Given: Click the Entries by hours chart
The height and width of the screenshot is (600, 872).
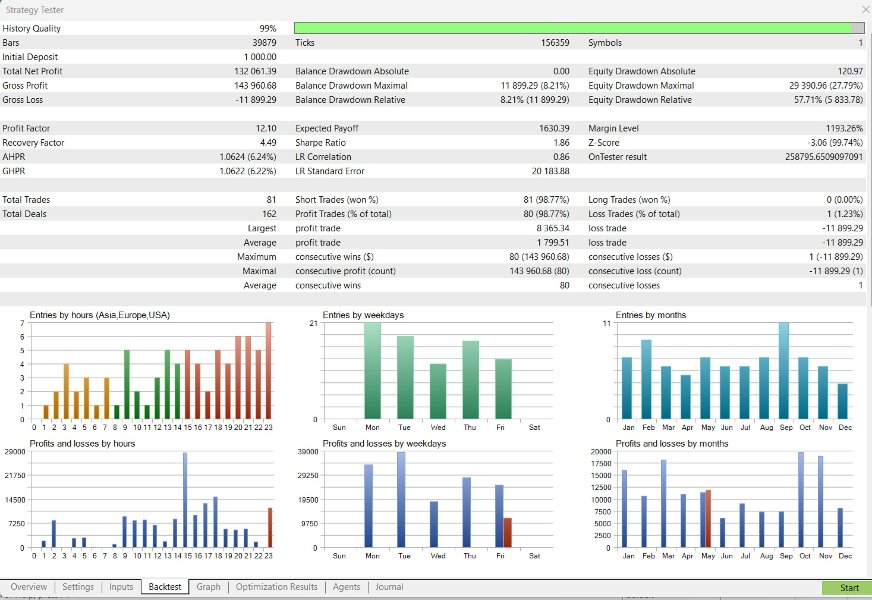Looking at the screenshot, I should (148, 371).
